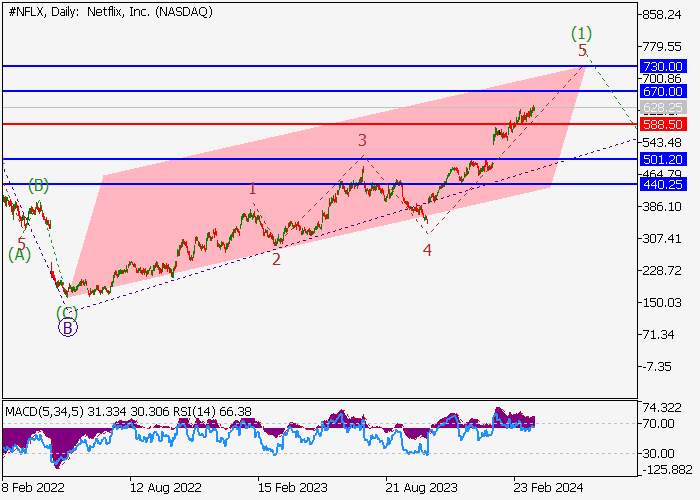Image resolution: width=700 pixels, height=500 pixels.
Task: Click the '21 Aug 2023' date axis label
Action: coord(421,487)
